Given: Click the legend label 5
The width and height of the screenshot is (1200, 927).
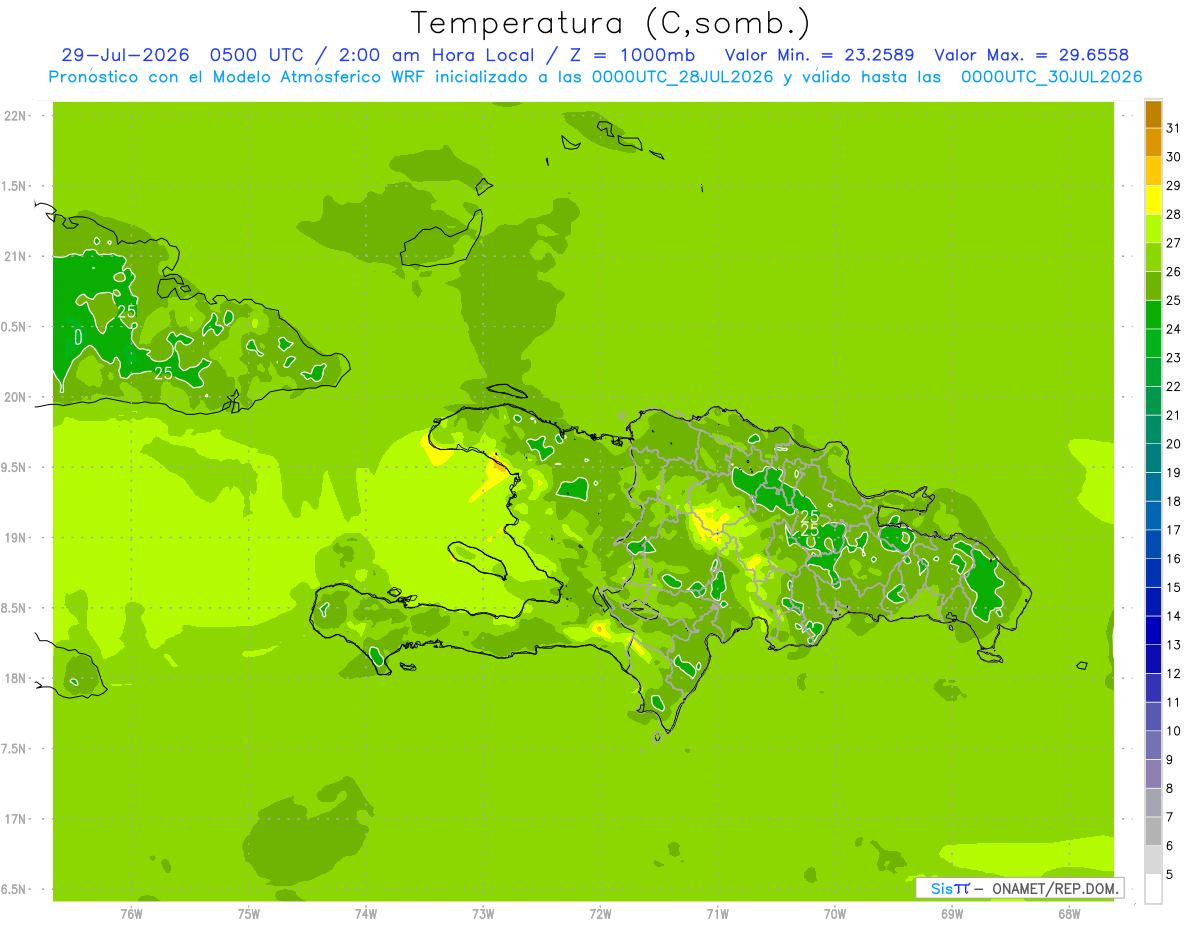Looking at the screenshot, I should (x=1170, y=874).
